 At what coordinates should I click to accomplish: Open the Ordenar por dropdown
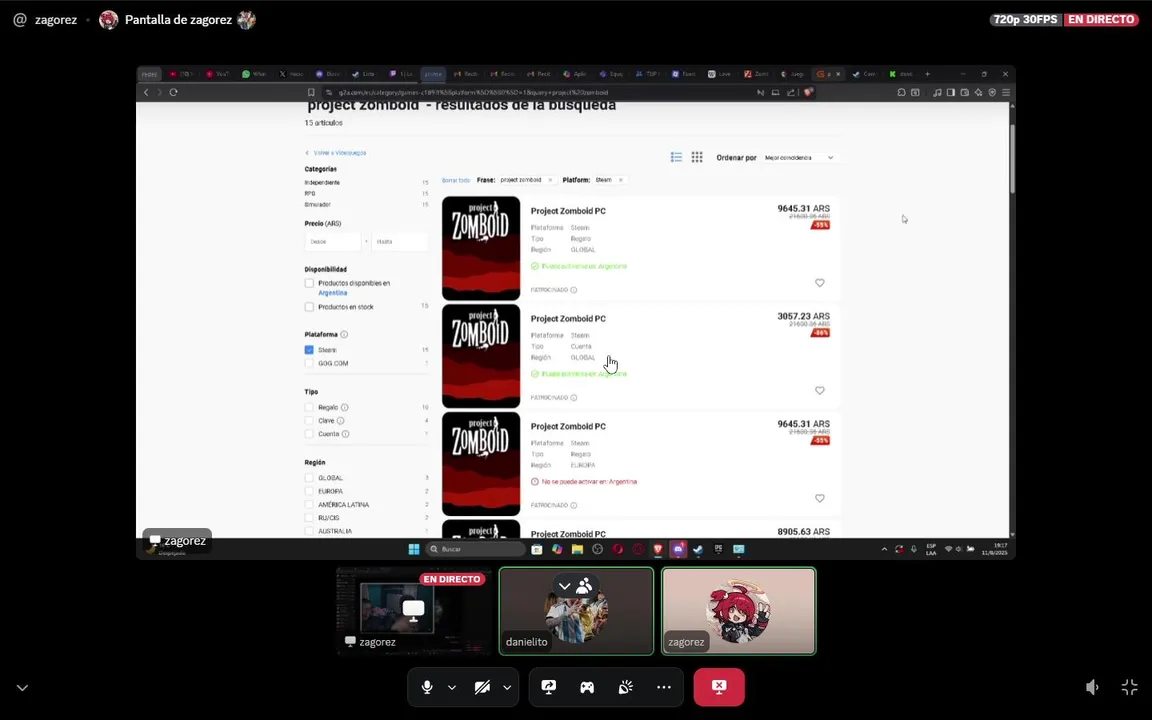[x=799, y=158]
